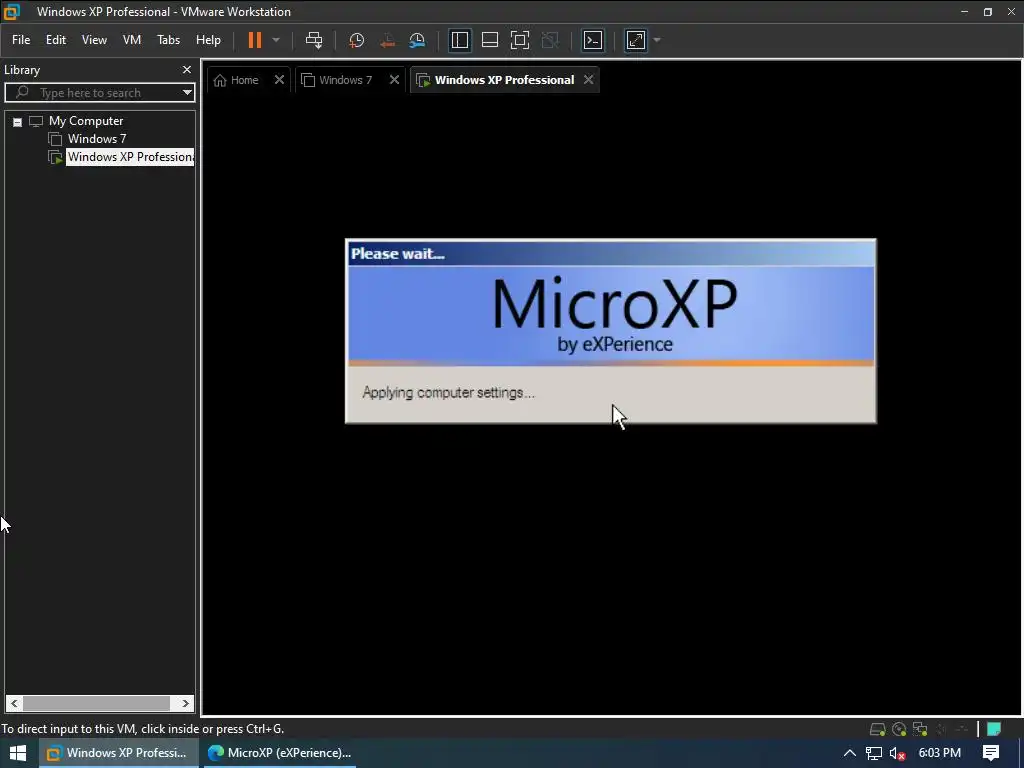Click VMware Workstation taskbar button

[x=119, y=753]
